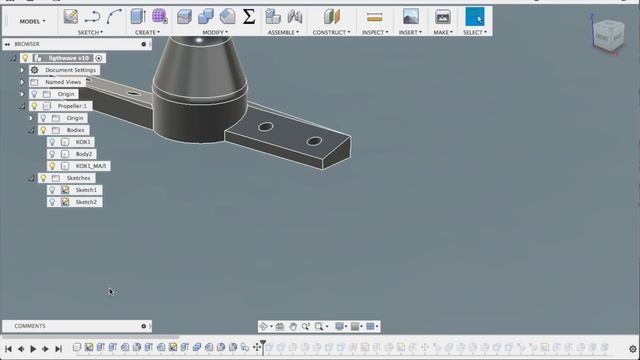Open the Display Settings monitor icon
Image resolution: width=640 pixels, height=360 pixels.
339,326
